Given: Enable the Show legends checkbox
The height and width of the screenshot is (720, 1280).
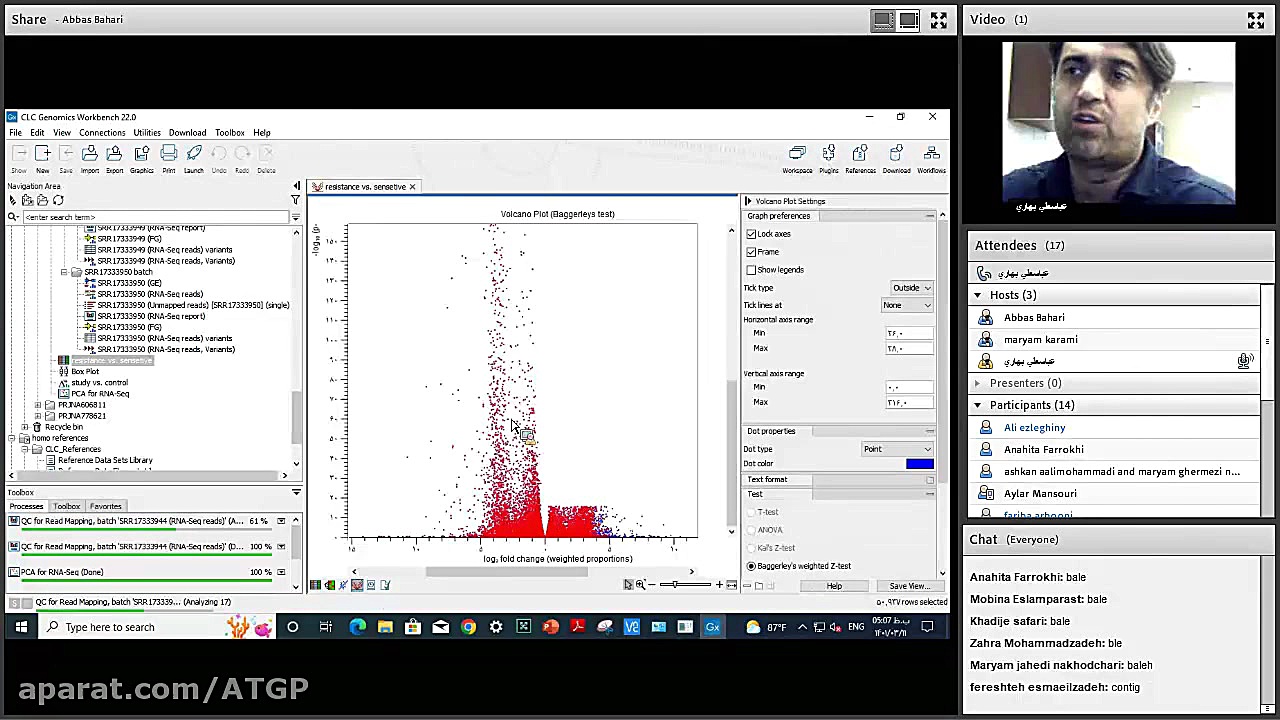Looking at the screenshot, I should click(751, 270).
